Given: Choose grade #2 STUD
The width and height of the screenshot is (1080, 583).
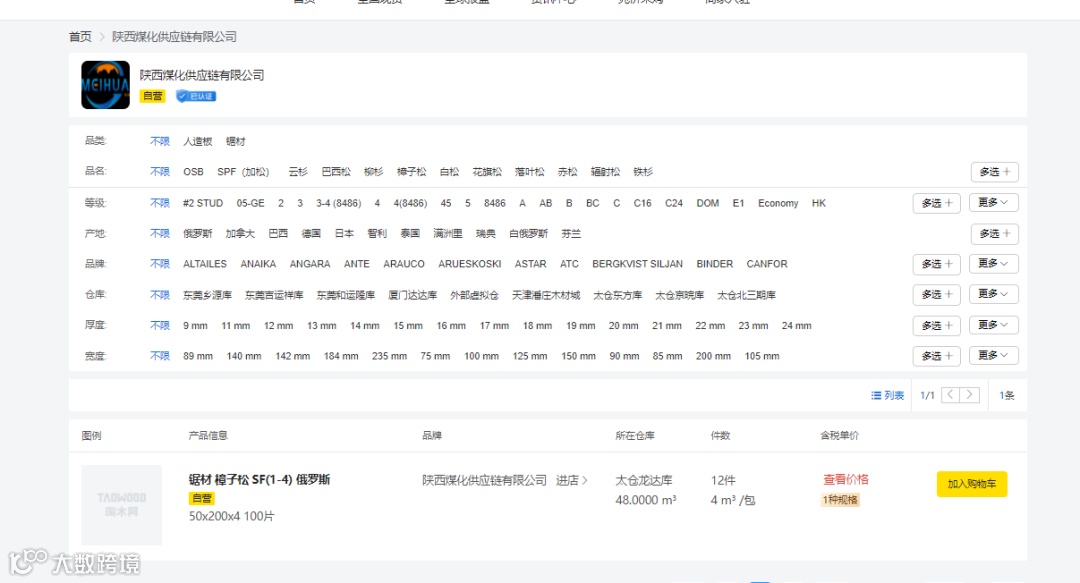Looking at the screenshot, I should pyautogui.click(x=202, y=203).
